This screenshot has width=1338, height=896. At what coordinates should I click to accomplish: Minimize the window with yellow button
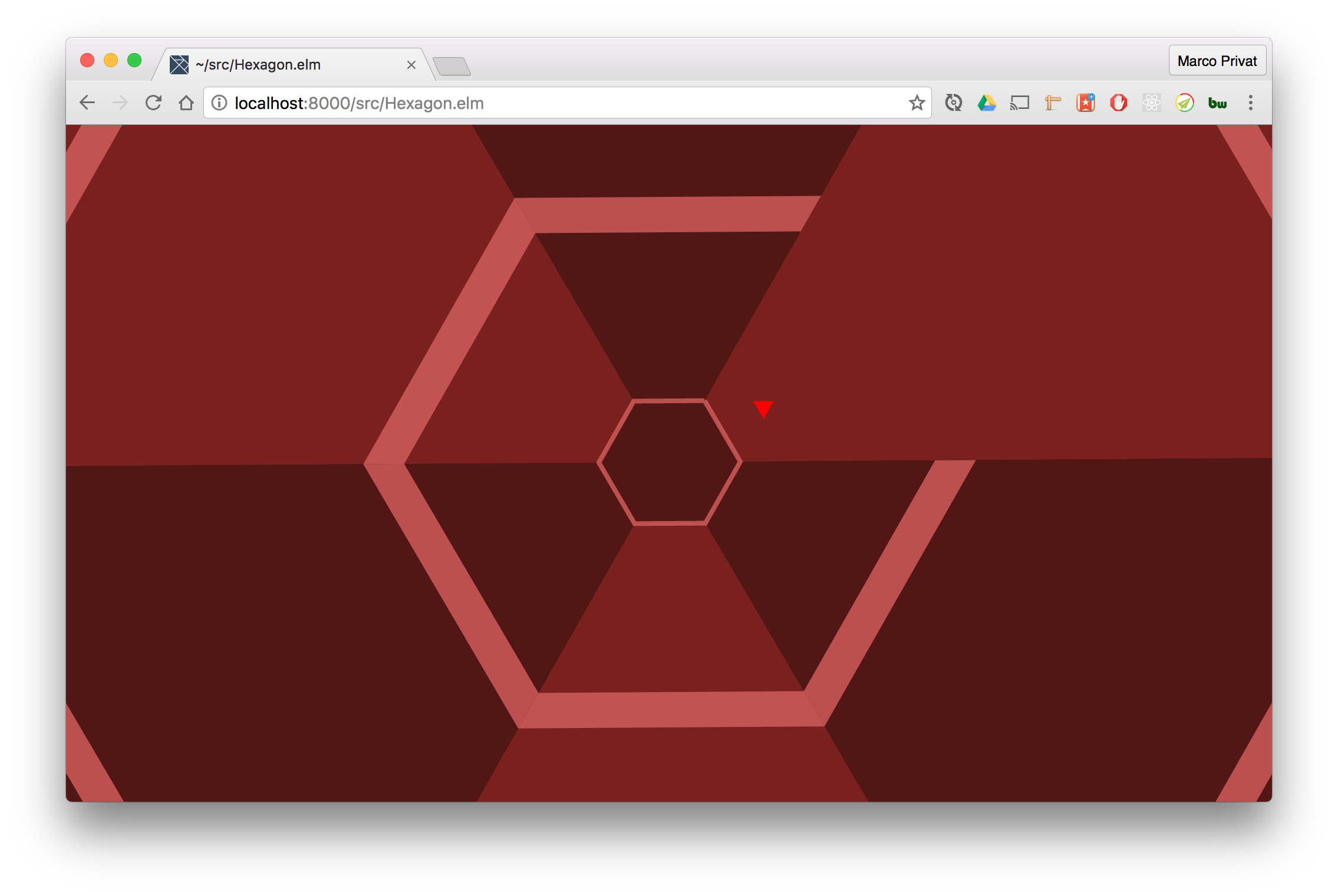point(111,60)
